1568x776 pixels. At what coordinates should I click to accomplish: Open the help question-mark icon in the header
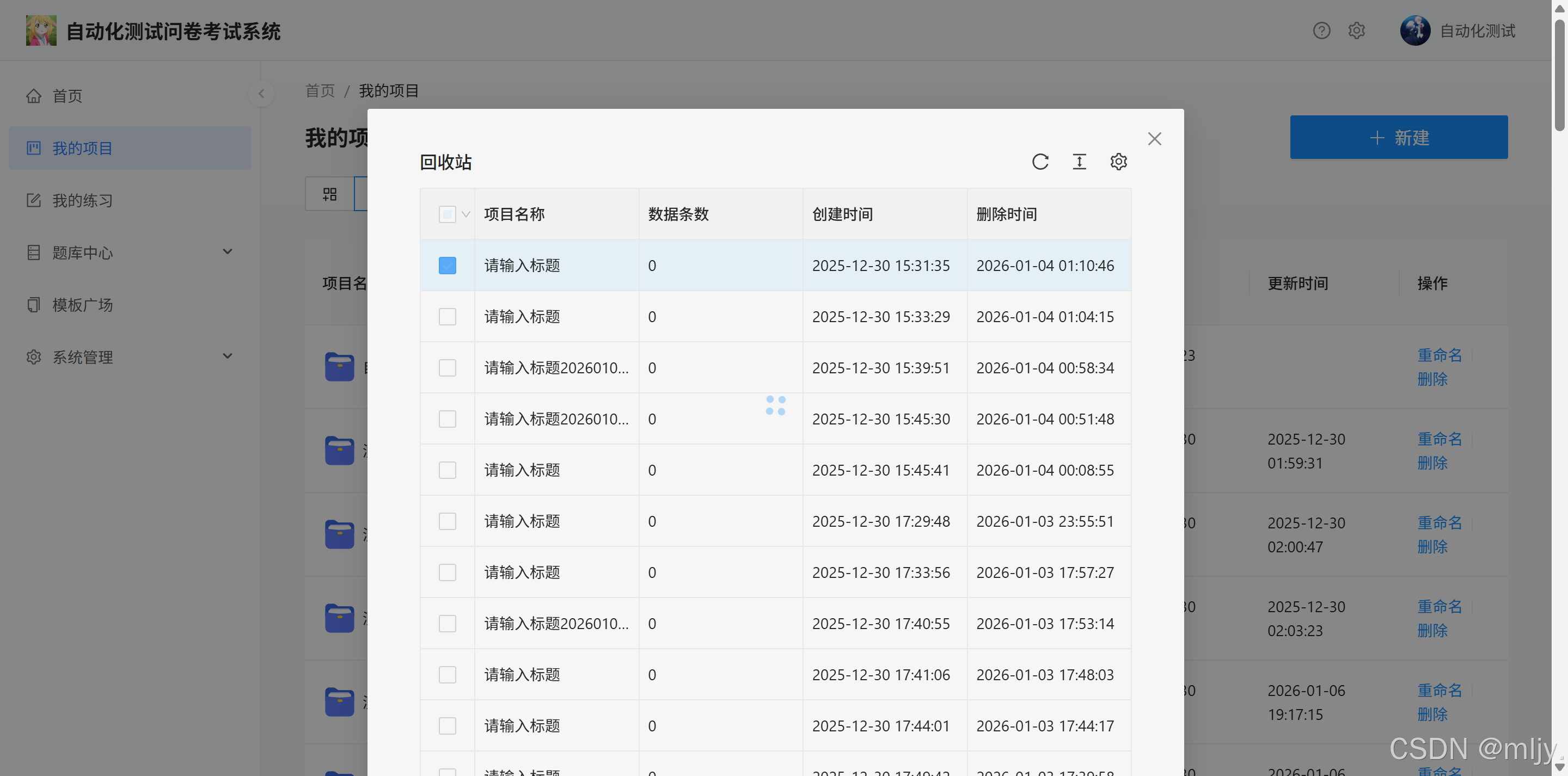coord(1321,31)
